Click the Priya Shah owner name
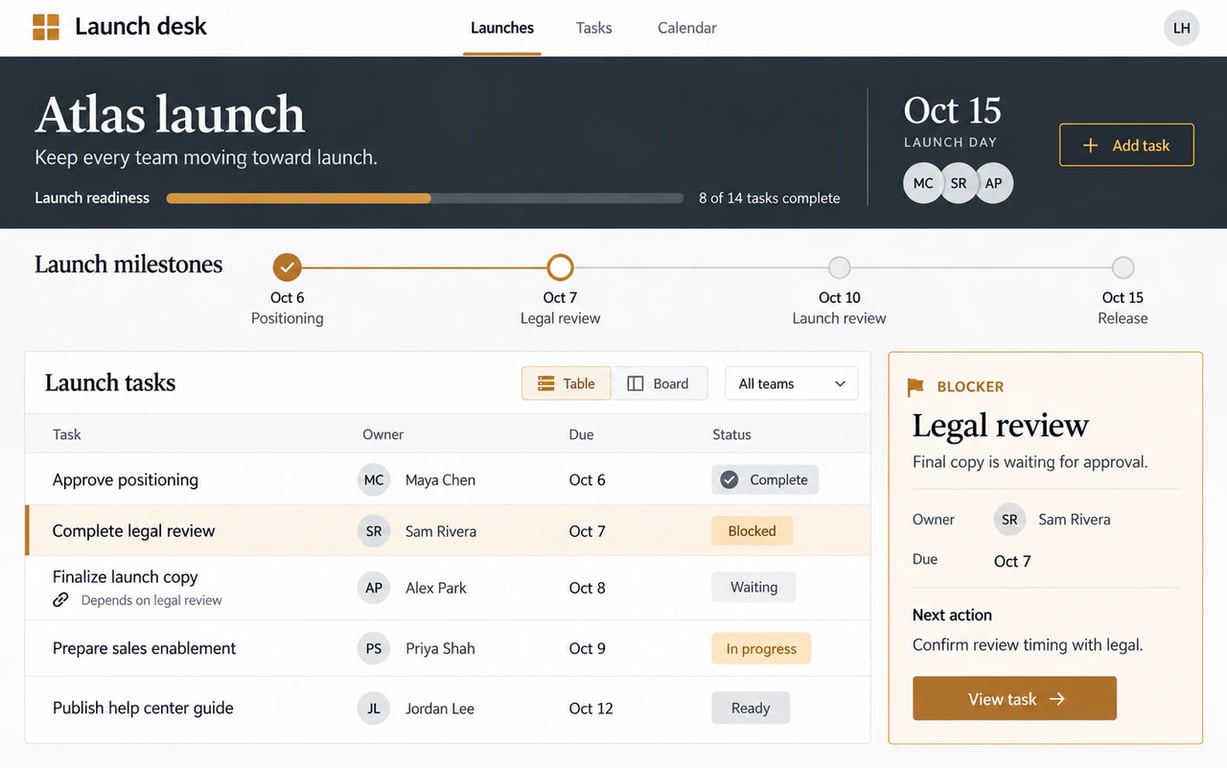This screenshot has height=768, width=1227. coord(440,648)
